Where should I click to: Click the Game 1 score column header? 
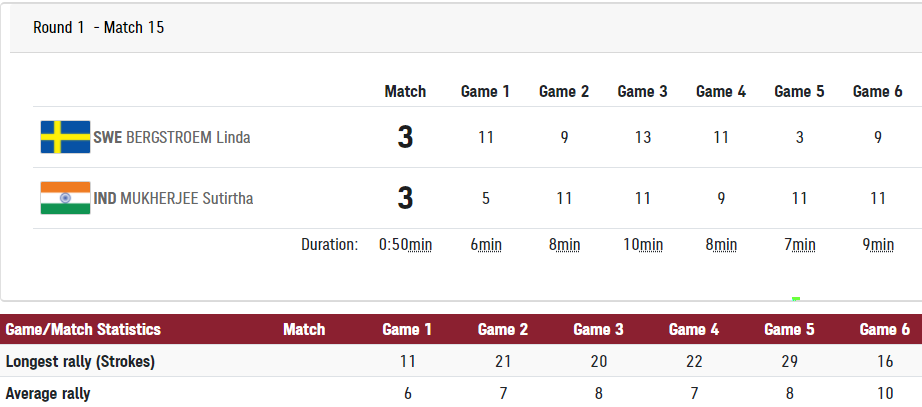(x=485, y=92)
